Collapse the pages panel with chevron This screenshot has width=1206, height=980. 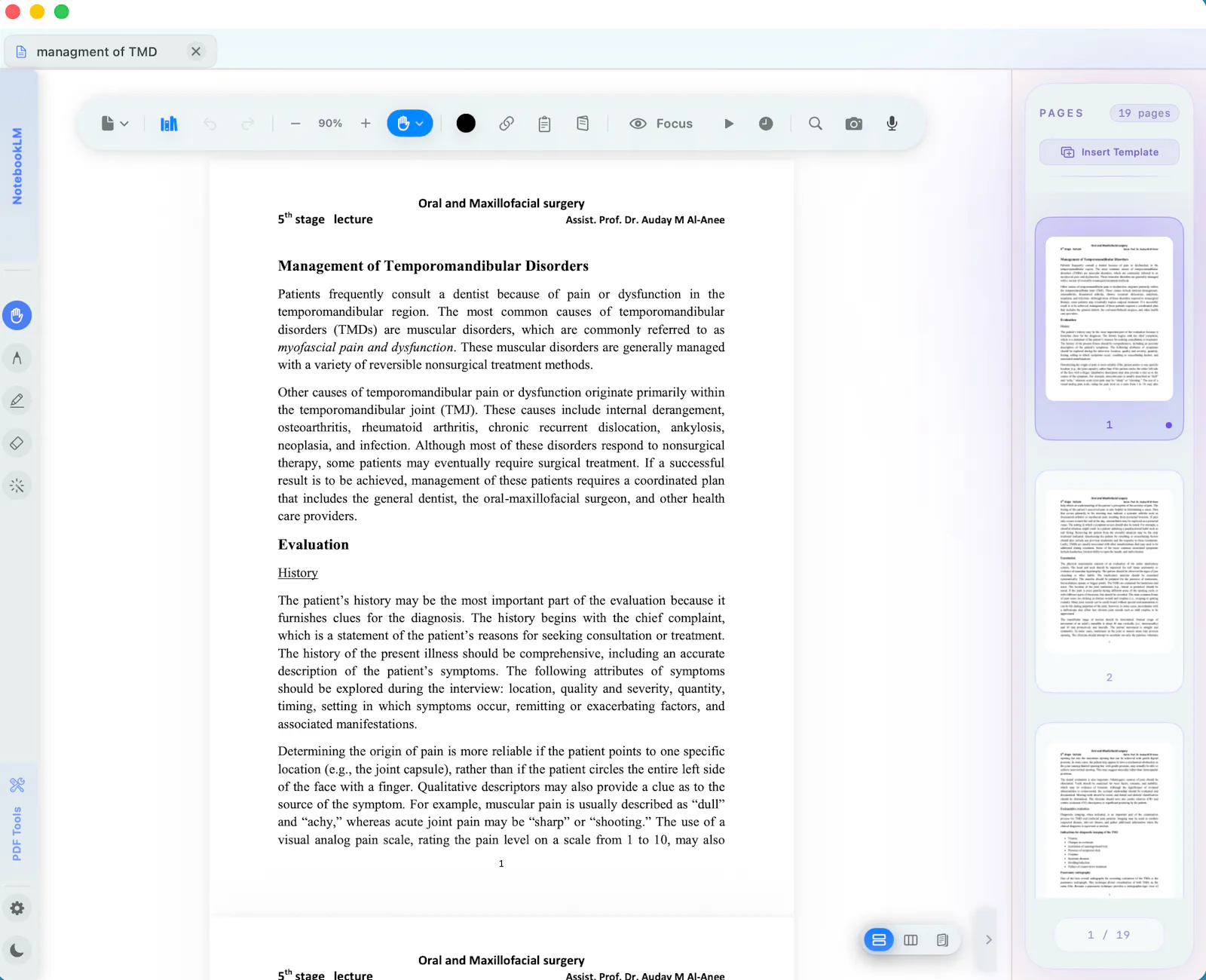tap(989, 940)
